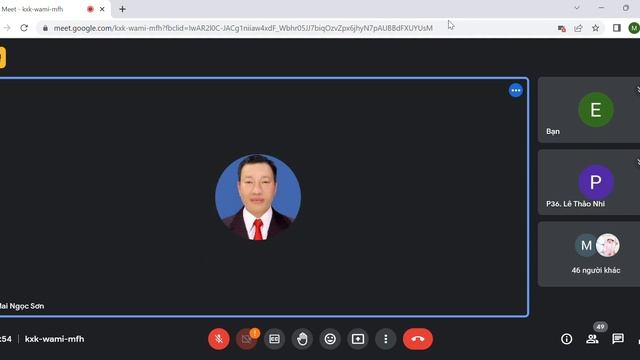Raise hand in the meeting
Screen dimensions: 640x360
[302, 339]
